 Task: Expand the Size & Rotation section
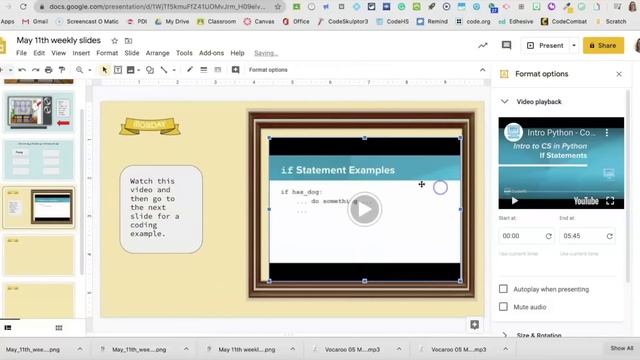504,335
